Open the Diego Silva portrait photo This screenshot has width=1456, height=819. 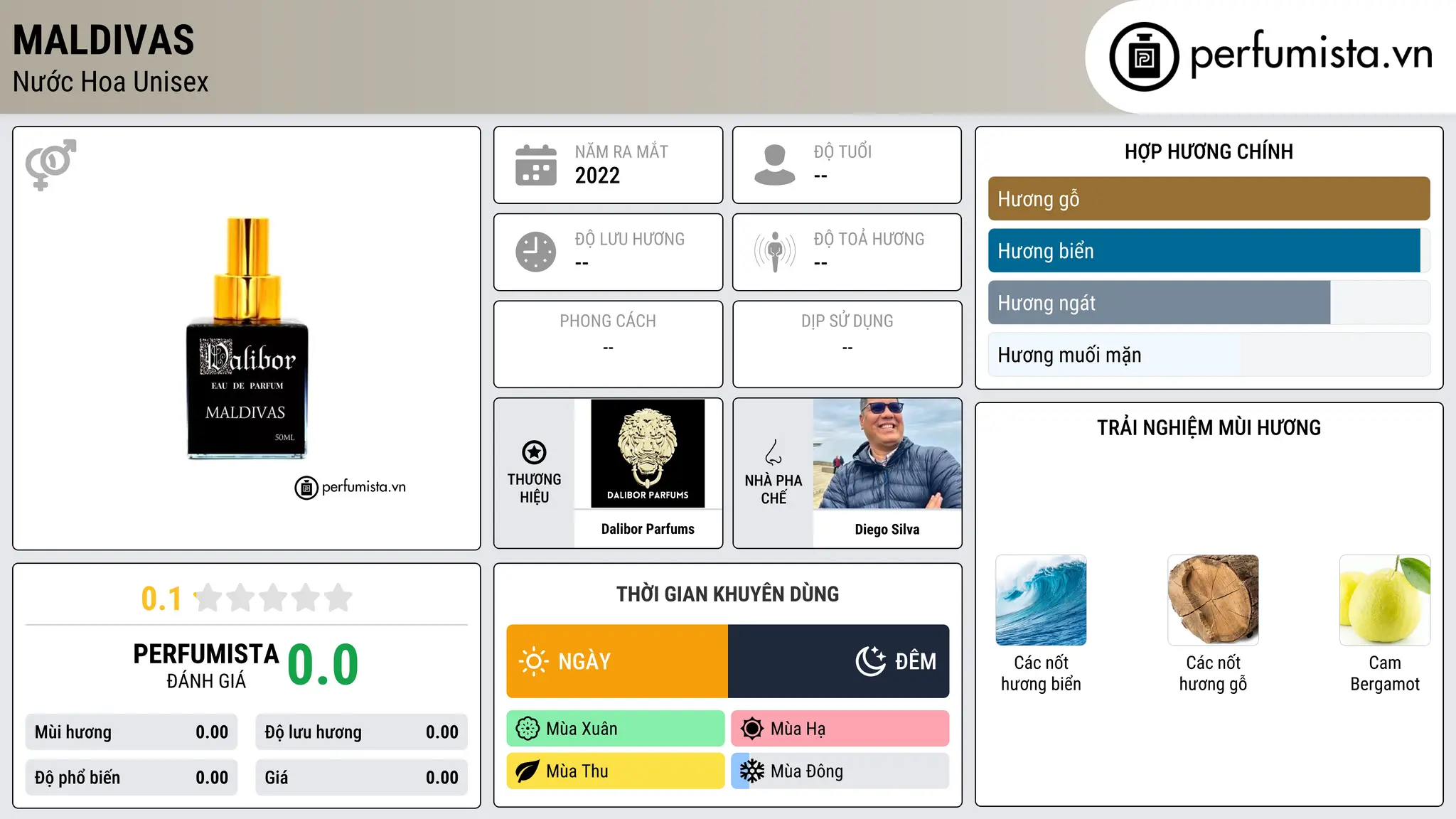887,454
